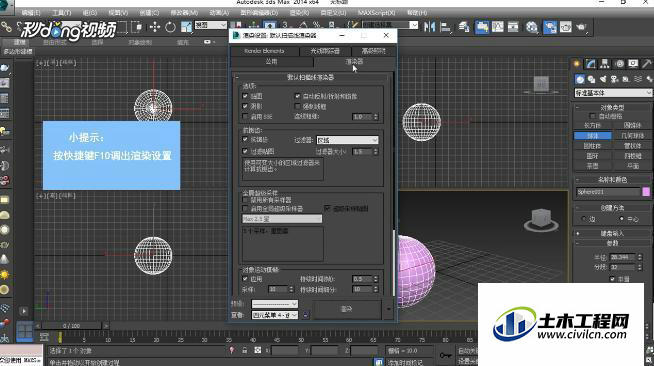Viewport: 654px width, 366px height.
Task: Click the pink object color swatch
Action: (646, 192)
